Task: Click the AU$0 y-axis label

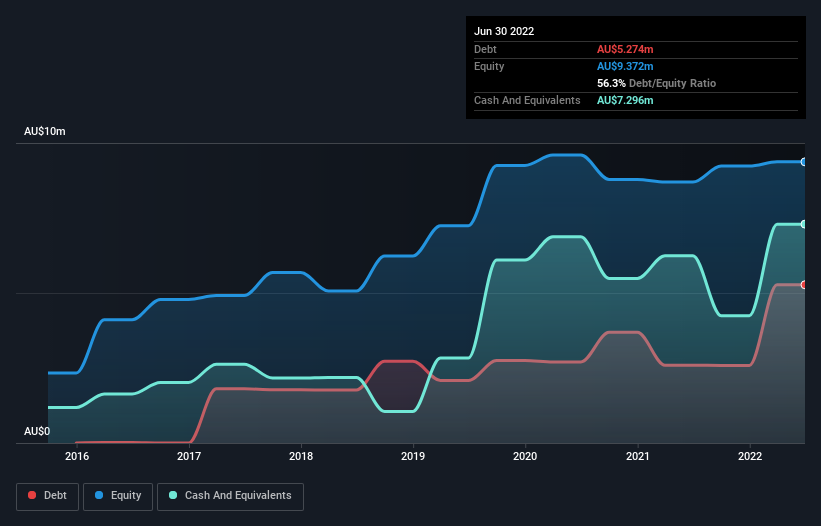Action: pyautogui.click(x=37, y=431)
